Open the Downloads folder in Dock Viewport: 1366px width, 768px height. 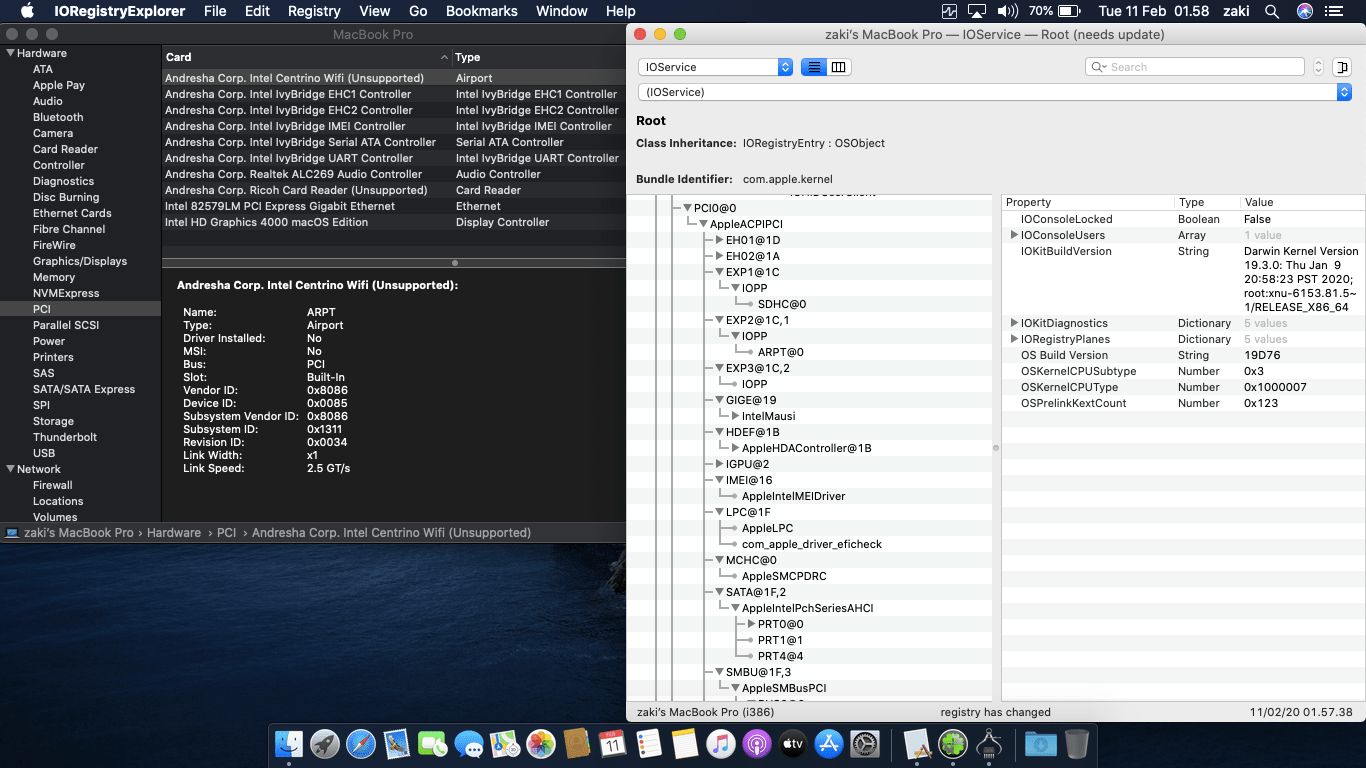[x=1041, y=743]
